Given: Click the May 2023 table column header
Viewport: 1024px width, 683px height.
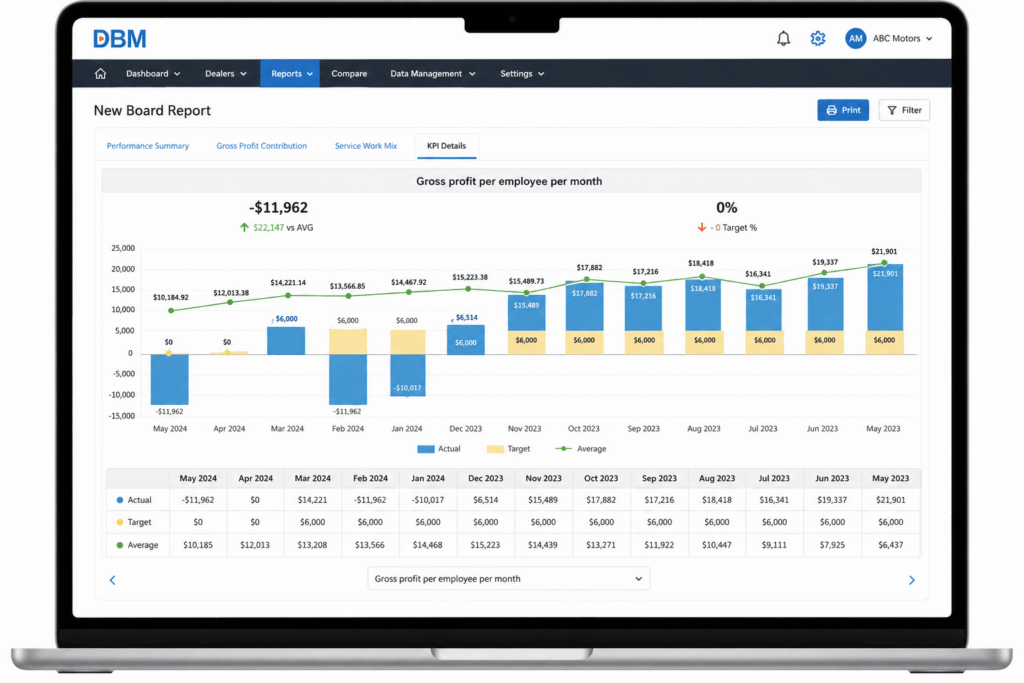Looking at the screenshot, I should tap(890, 479).
